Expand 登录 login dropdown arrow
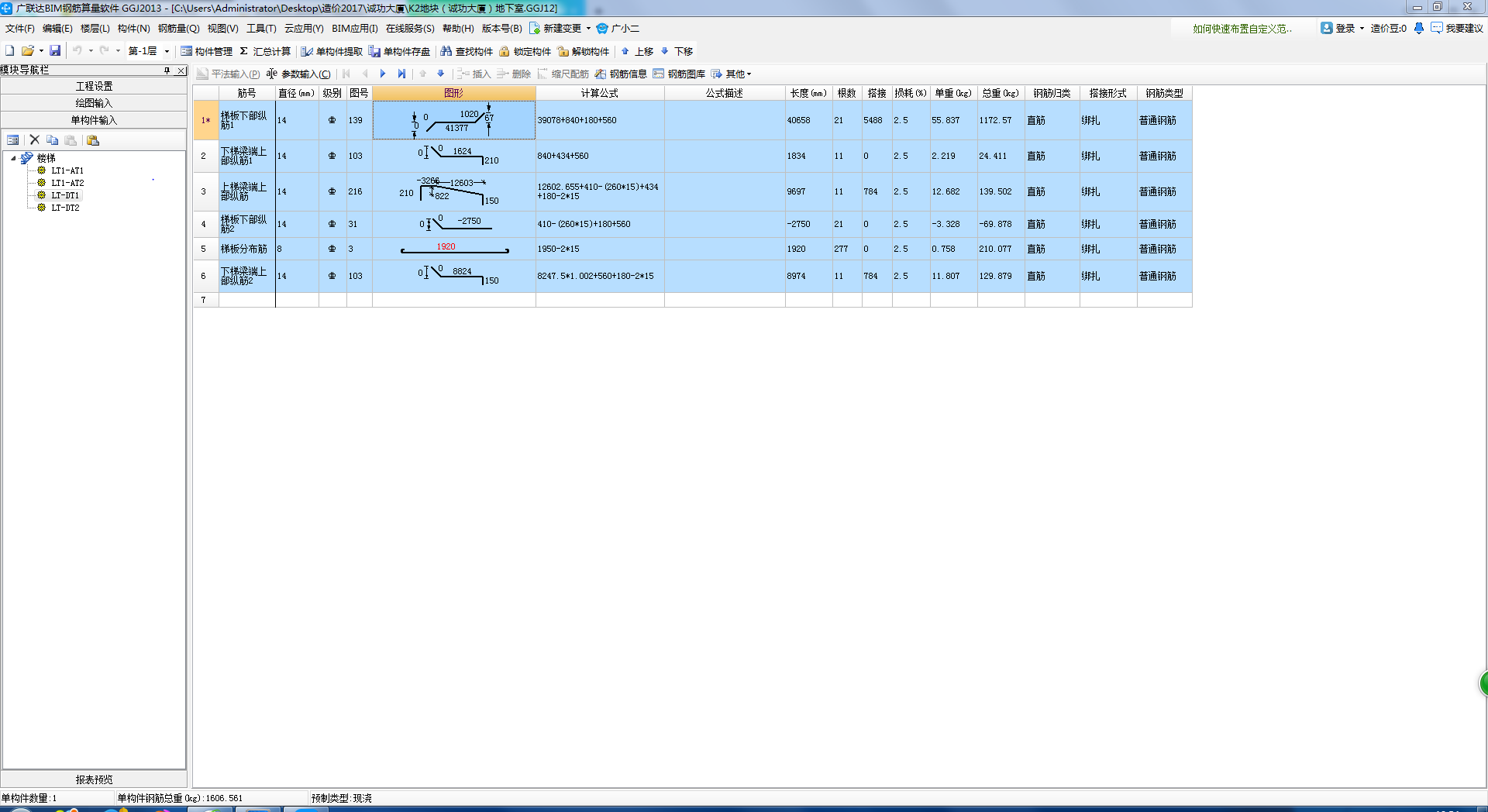This screenshot has width=1488, height=812. pyautogui.click(x=1362, y=29)
